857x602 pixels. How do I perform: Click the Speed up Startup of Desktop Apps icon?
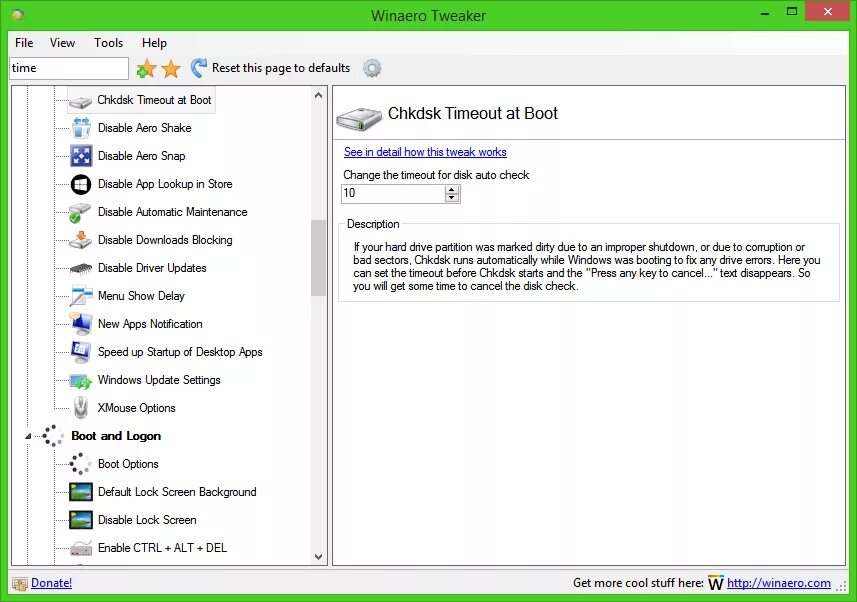click(81, 352)
